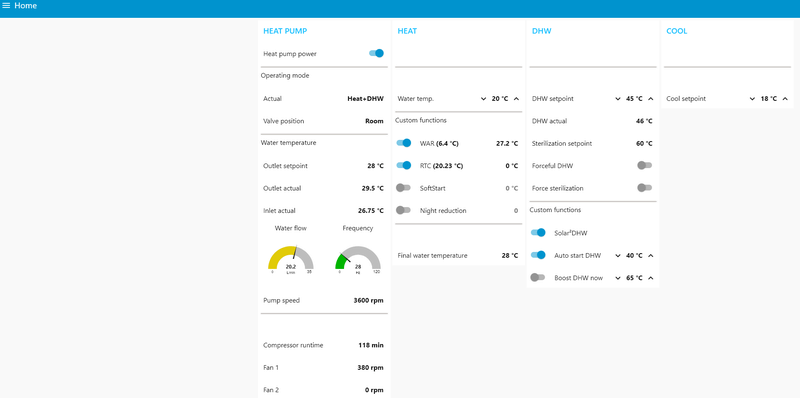
Task: Click the WAR 27.2 °C value
Action: tap(507, 144)
